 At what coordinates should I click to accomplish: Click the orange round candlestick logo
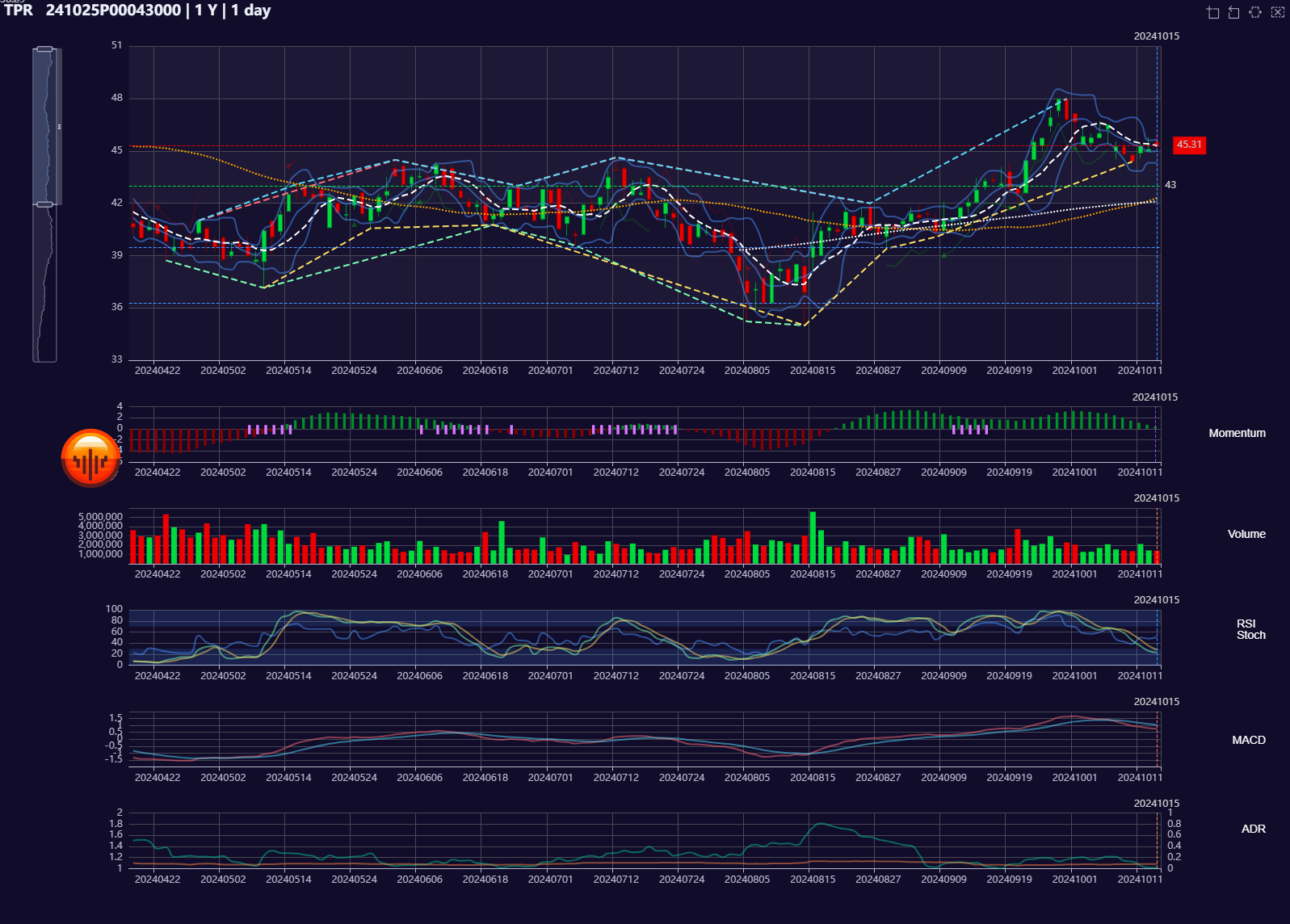(90, 458)
